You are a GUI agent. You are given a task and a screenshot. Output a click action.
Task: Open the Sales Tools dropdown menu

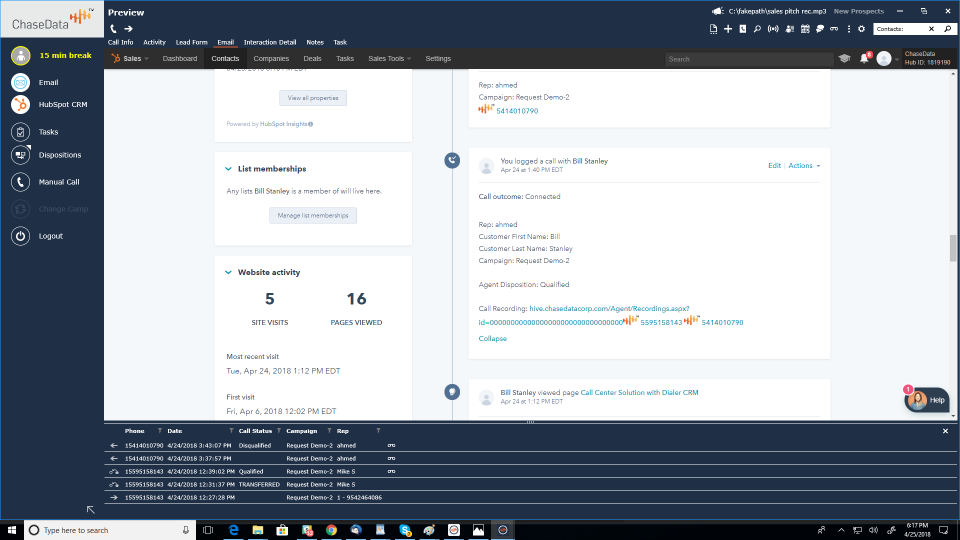pos(389,59)
